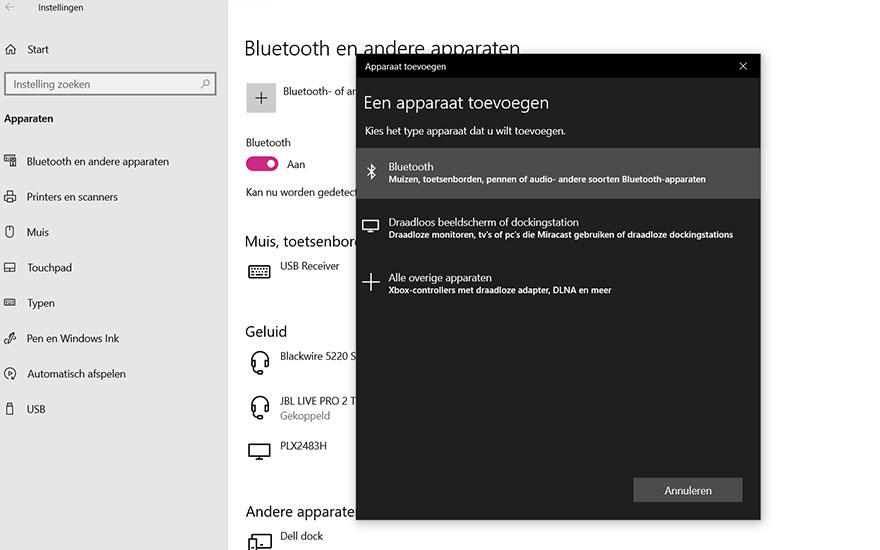Image resolution: width=880 pixels, height=550 pixels.
Task: Select the Blackwire headset icon
Action: coord(260,363)
